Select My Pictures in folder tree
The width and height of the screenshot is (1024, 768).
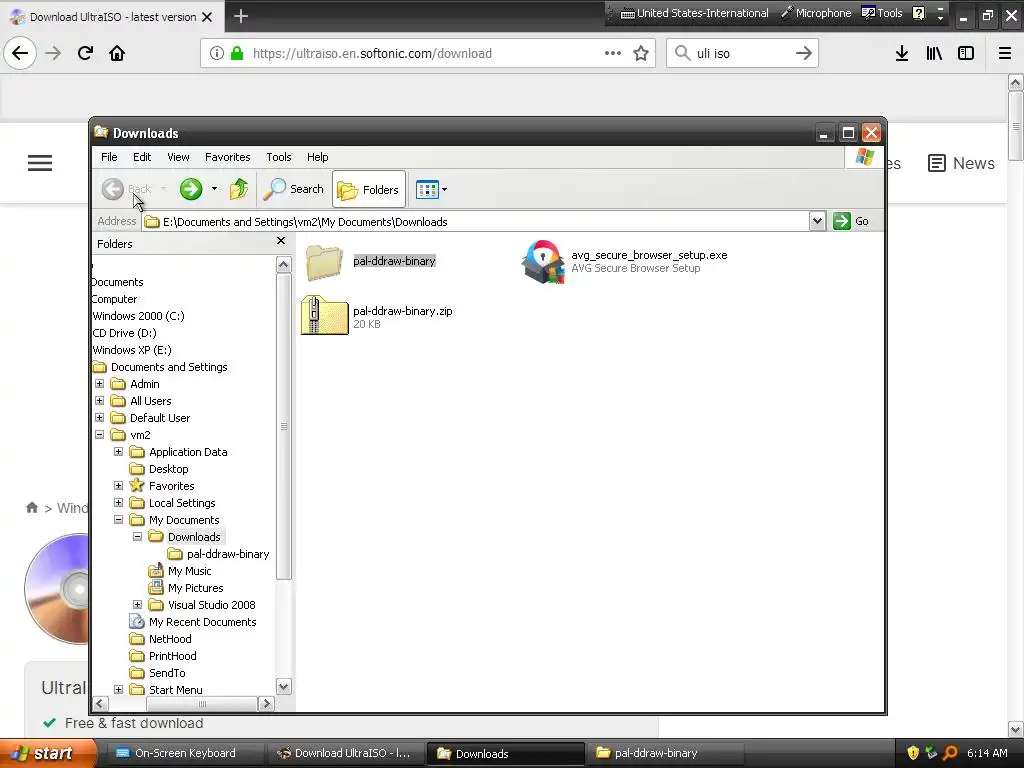(195, 588)
